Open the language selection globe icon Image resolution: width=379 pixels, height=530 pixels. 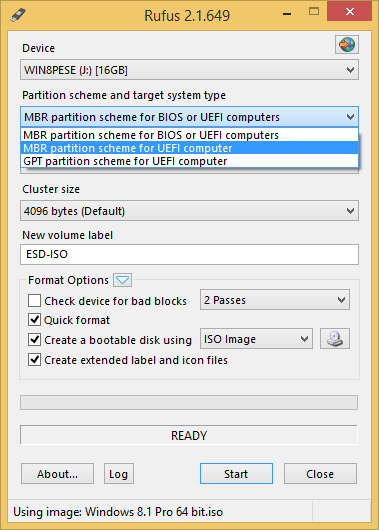tap(347, 44)
